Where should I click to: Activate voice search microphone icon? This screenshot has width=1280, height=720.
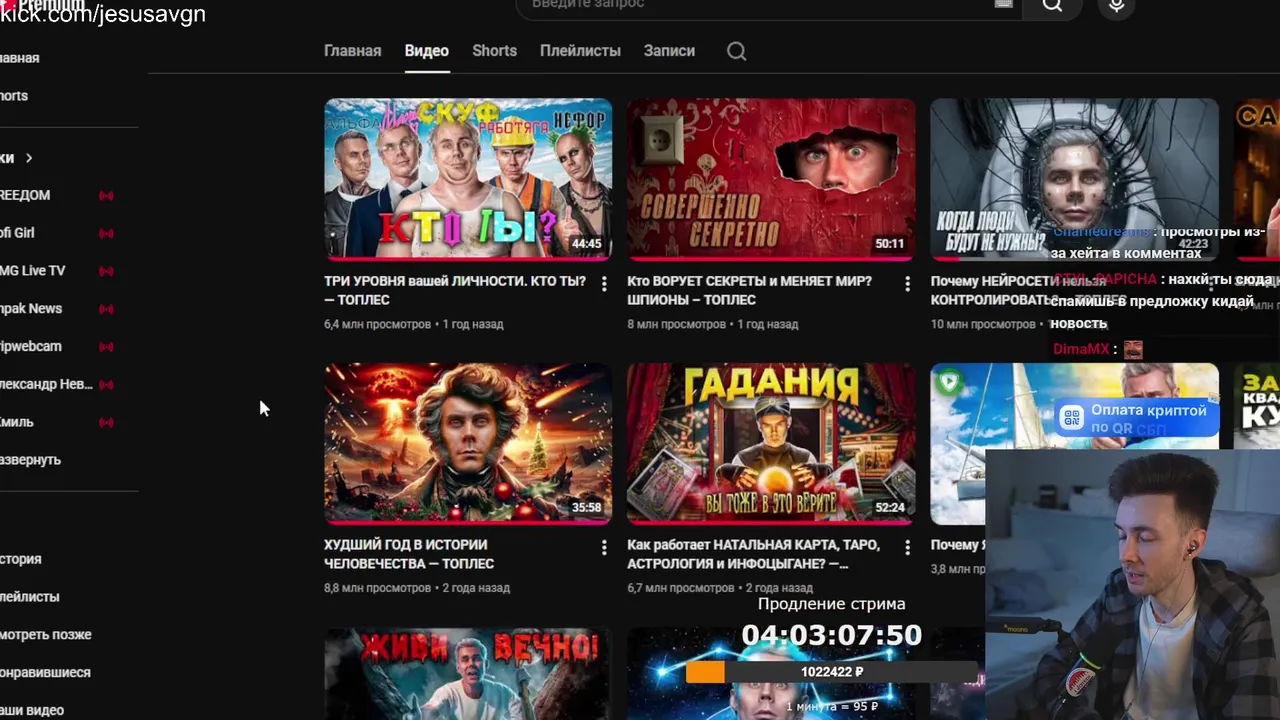[1117, 6]
